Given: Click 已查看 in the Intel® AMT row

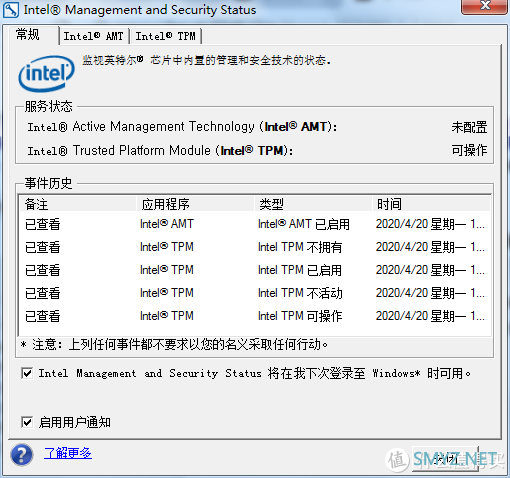Looking at the screenshot, I should [x=43, y=224].
